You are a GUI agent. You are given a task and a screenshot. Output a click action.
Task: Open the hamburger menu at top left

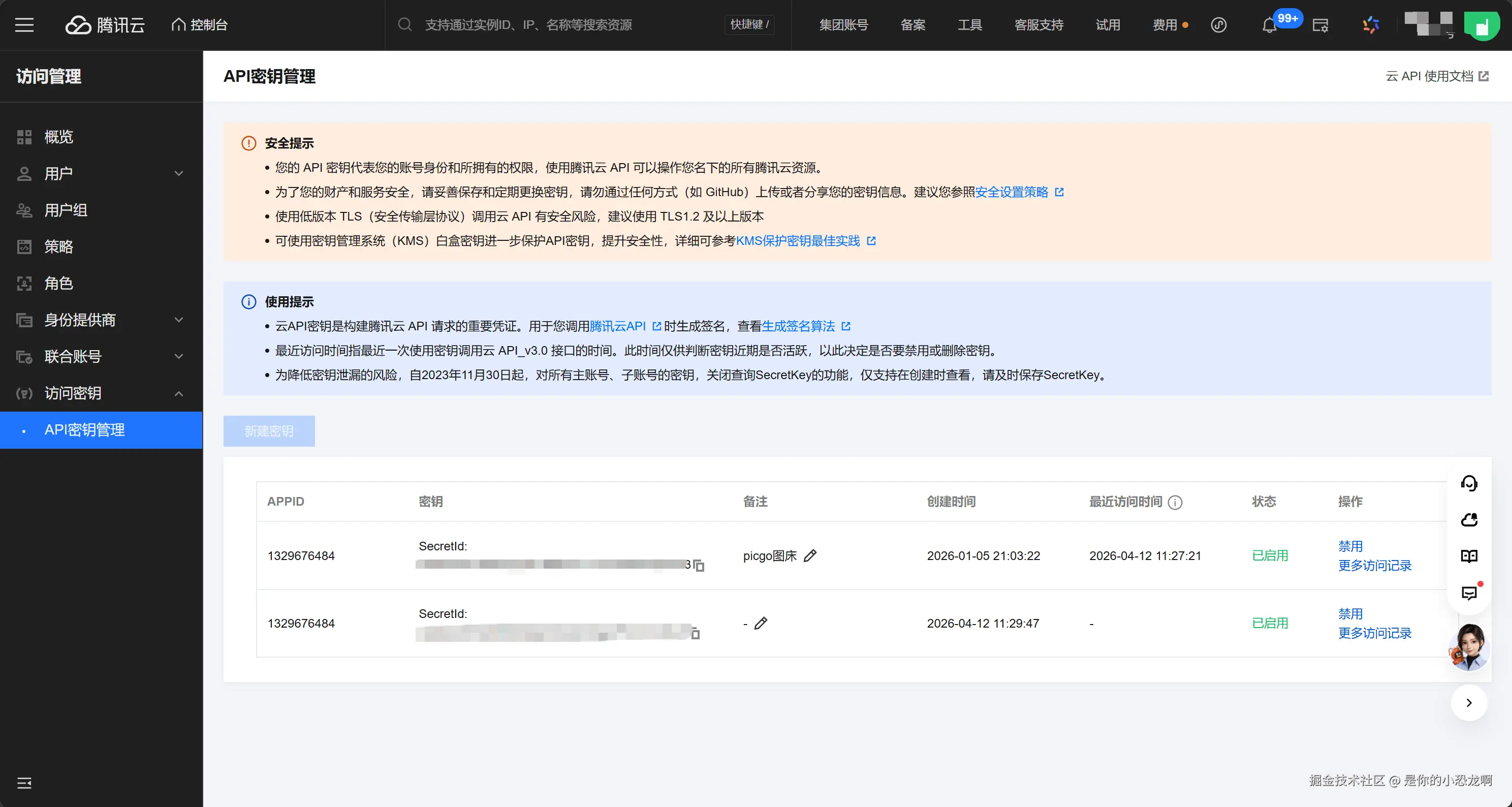24,25
